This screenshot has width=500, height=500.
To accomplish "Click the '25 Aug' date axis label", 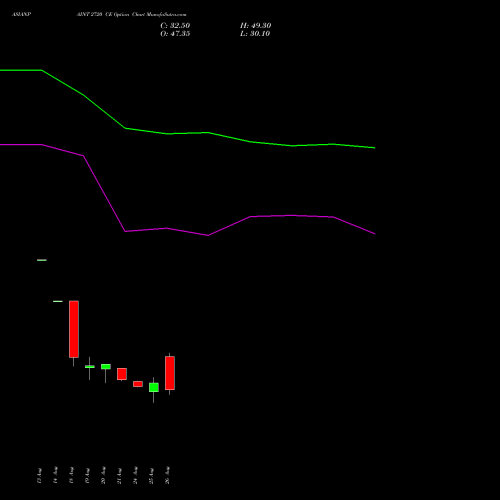I will [151, 476].
